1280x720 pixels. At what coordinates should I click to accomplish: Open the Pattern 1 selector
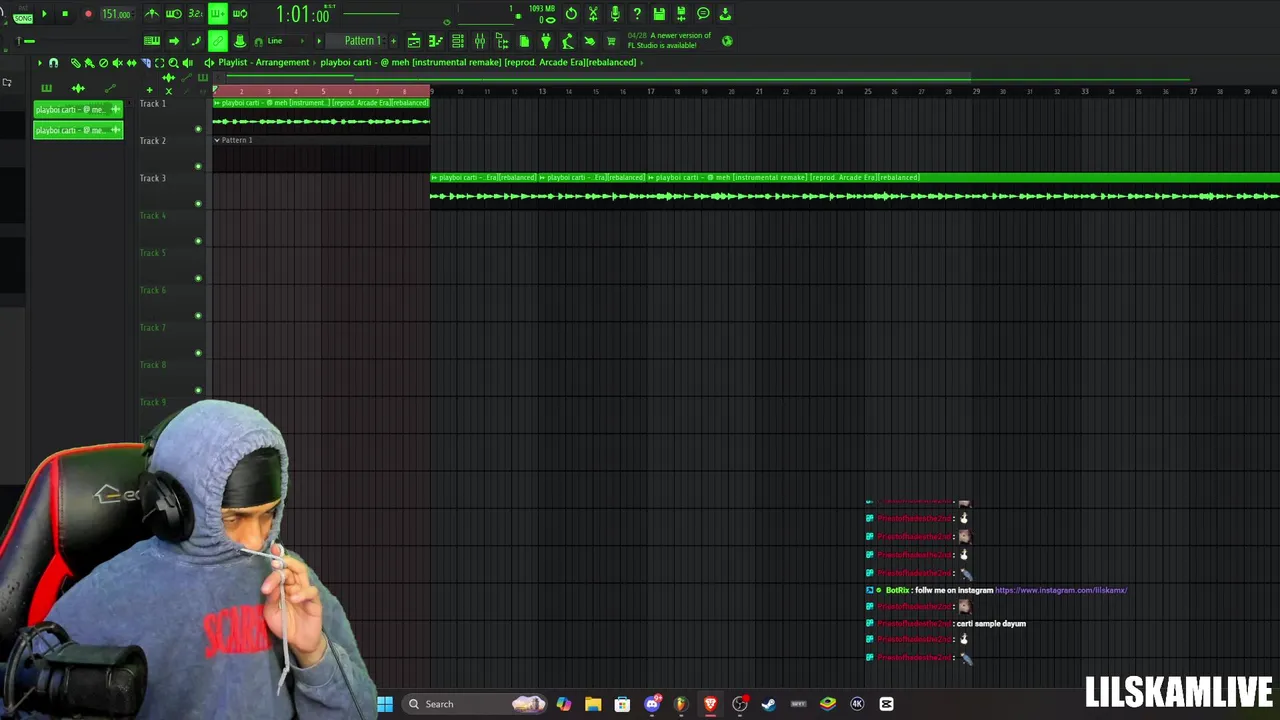362,41
